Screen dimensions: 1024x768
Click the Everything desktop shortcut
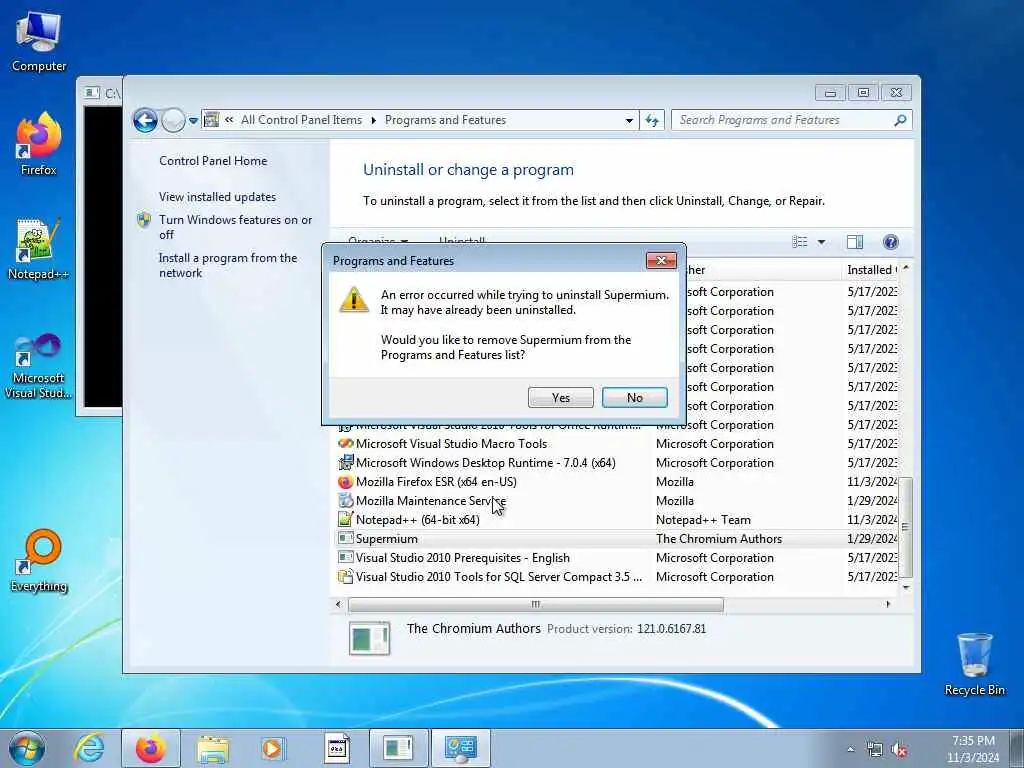[x=39, y=561]
